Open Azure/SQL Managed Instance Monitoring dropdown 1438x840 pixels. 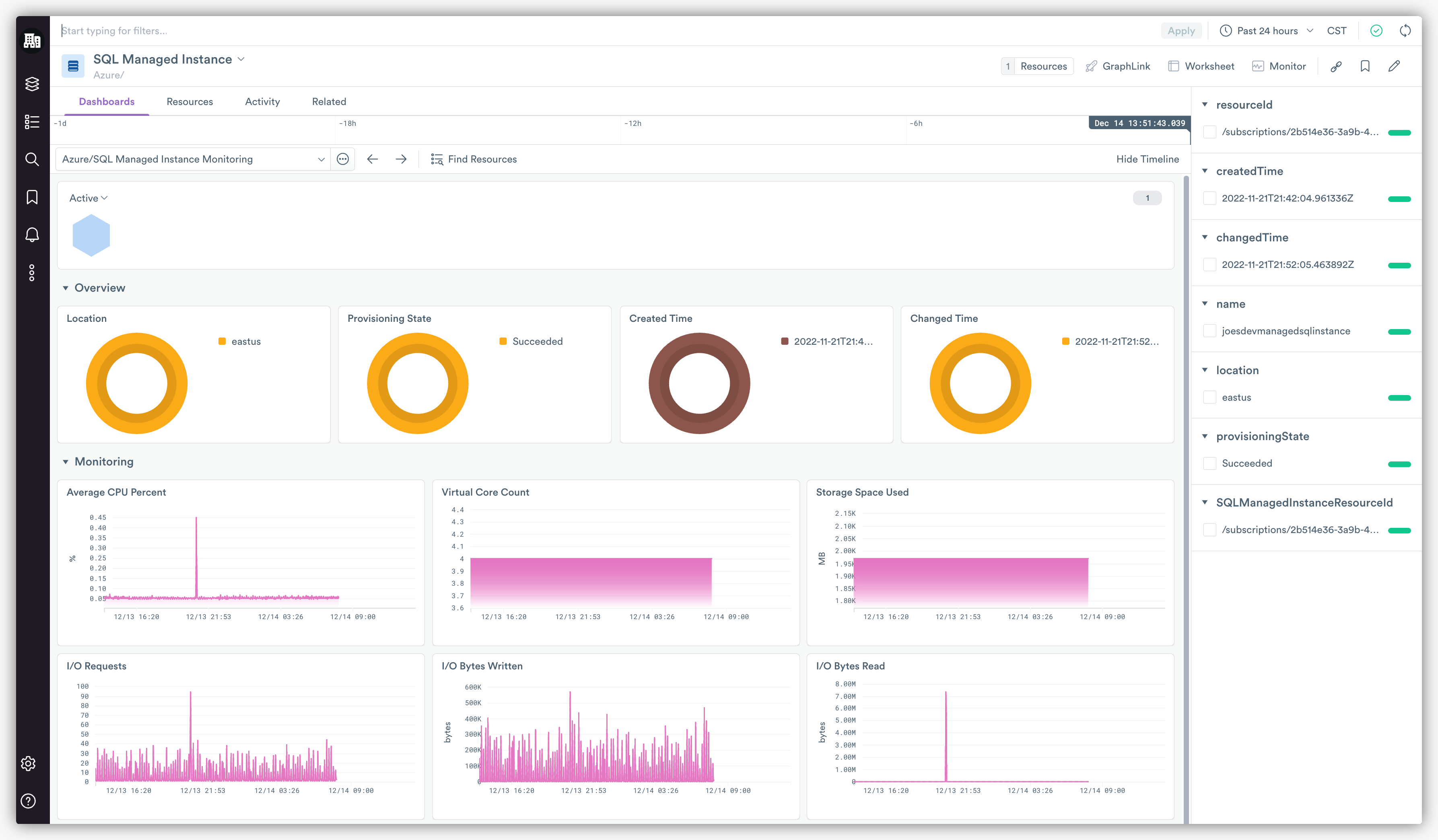coord(193,159)
